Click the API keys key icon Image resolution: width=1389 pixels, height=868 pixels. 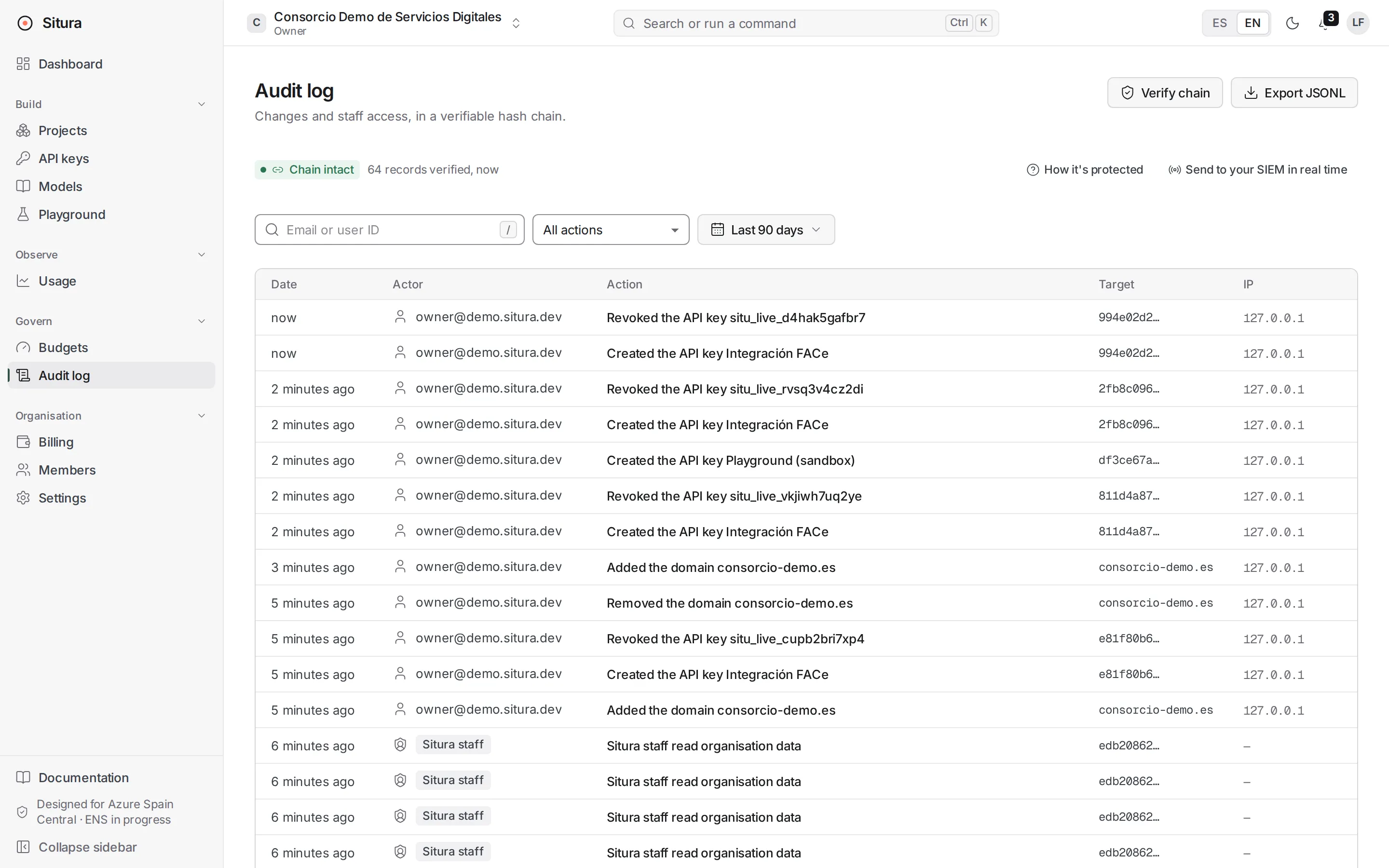point(23,159)
